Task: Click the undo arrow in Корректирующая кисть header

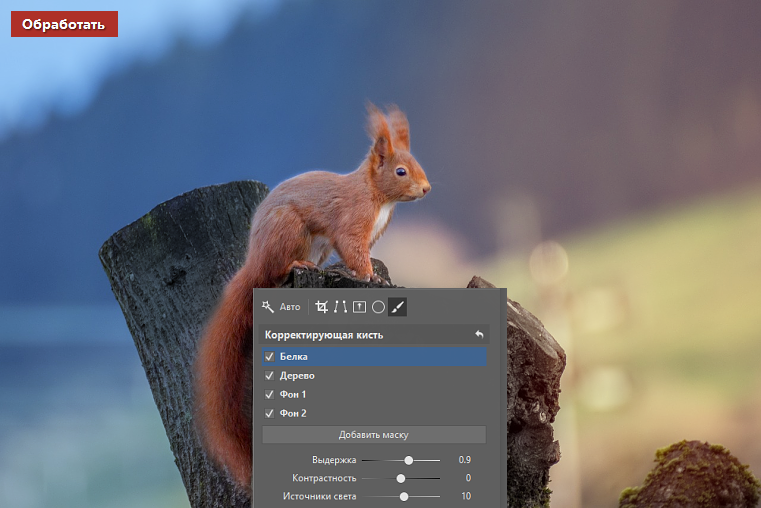Action: [x=479, y=334]
